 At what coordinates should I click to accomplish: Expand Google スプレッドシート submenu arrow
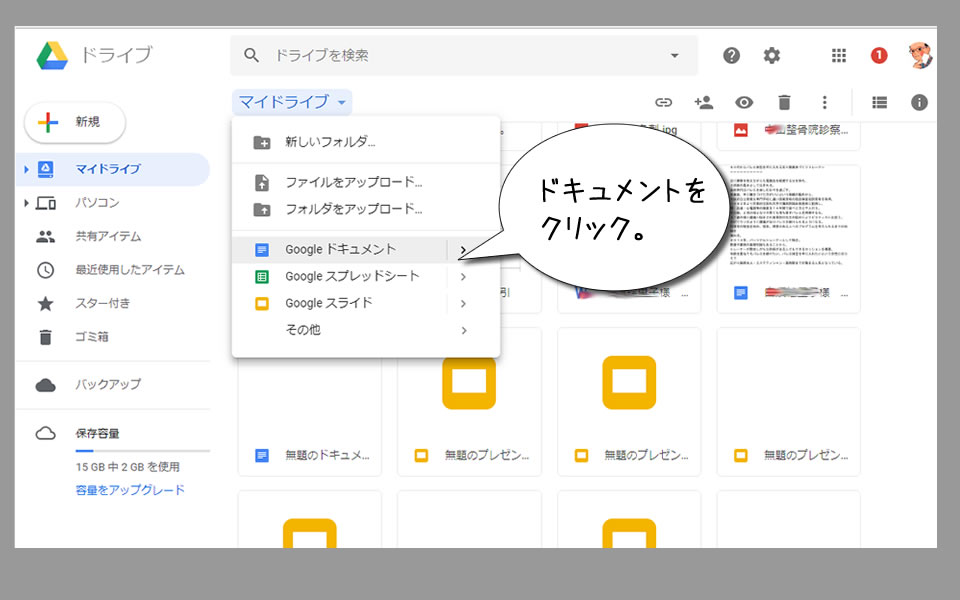click(463, 277)
